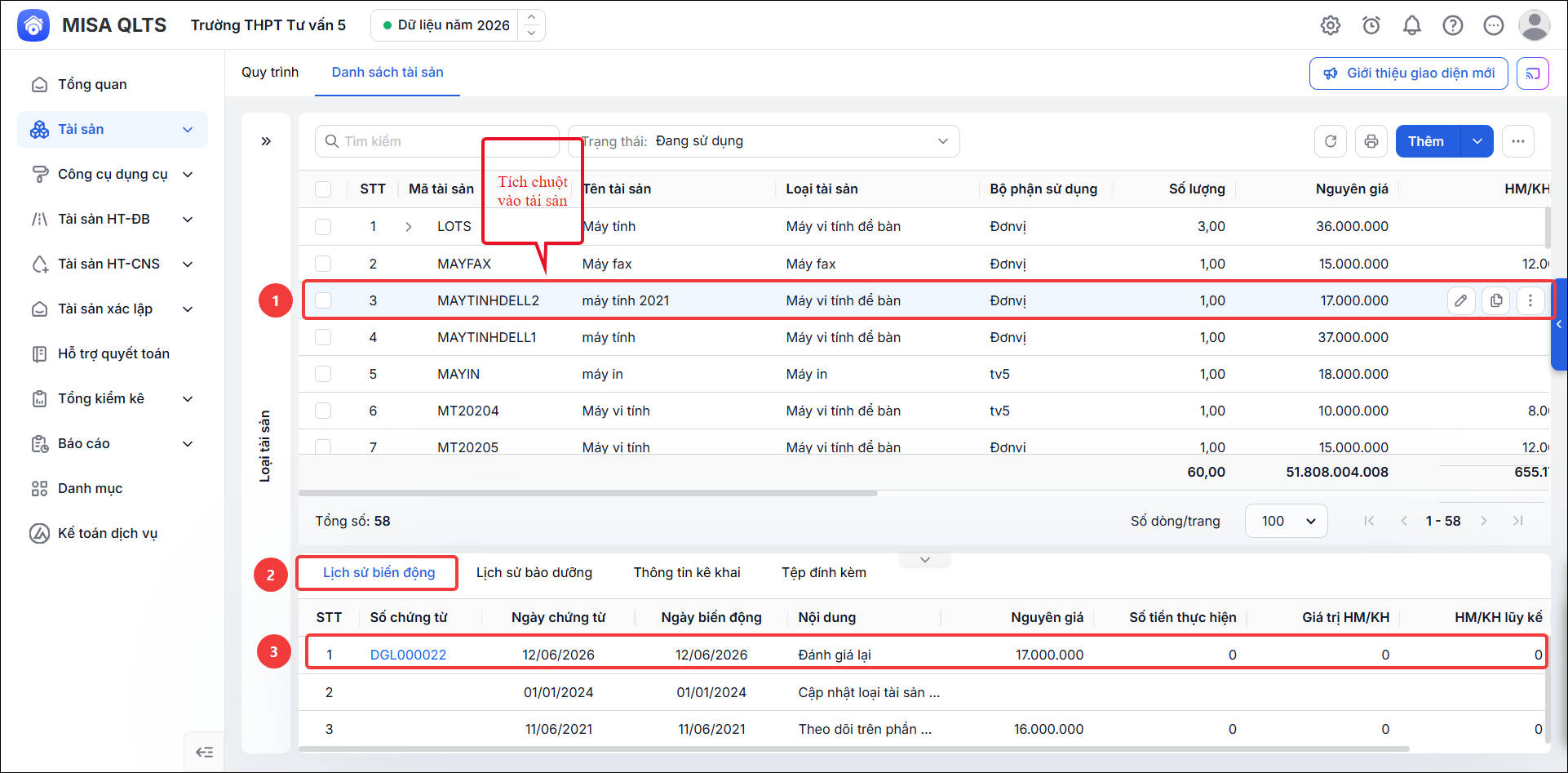Click the Tổng quan sidebar item
This screenshot has height=773, width=1568.
pyautogui.click(x=113, y=84)
